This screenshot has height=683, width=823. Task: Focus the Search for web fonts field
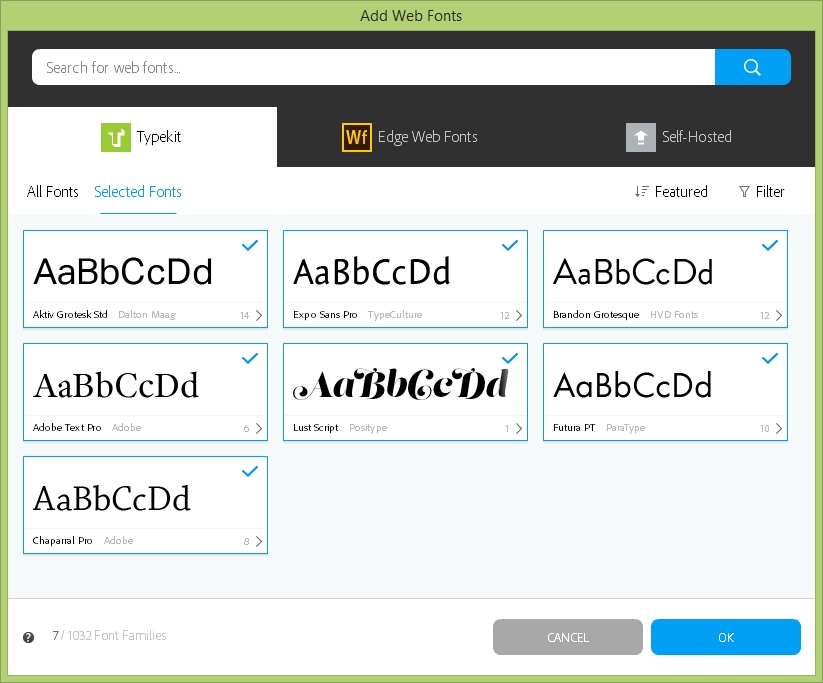(373, 67)
